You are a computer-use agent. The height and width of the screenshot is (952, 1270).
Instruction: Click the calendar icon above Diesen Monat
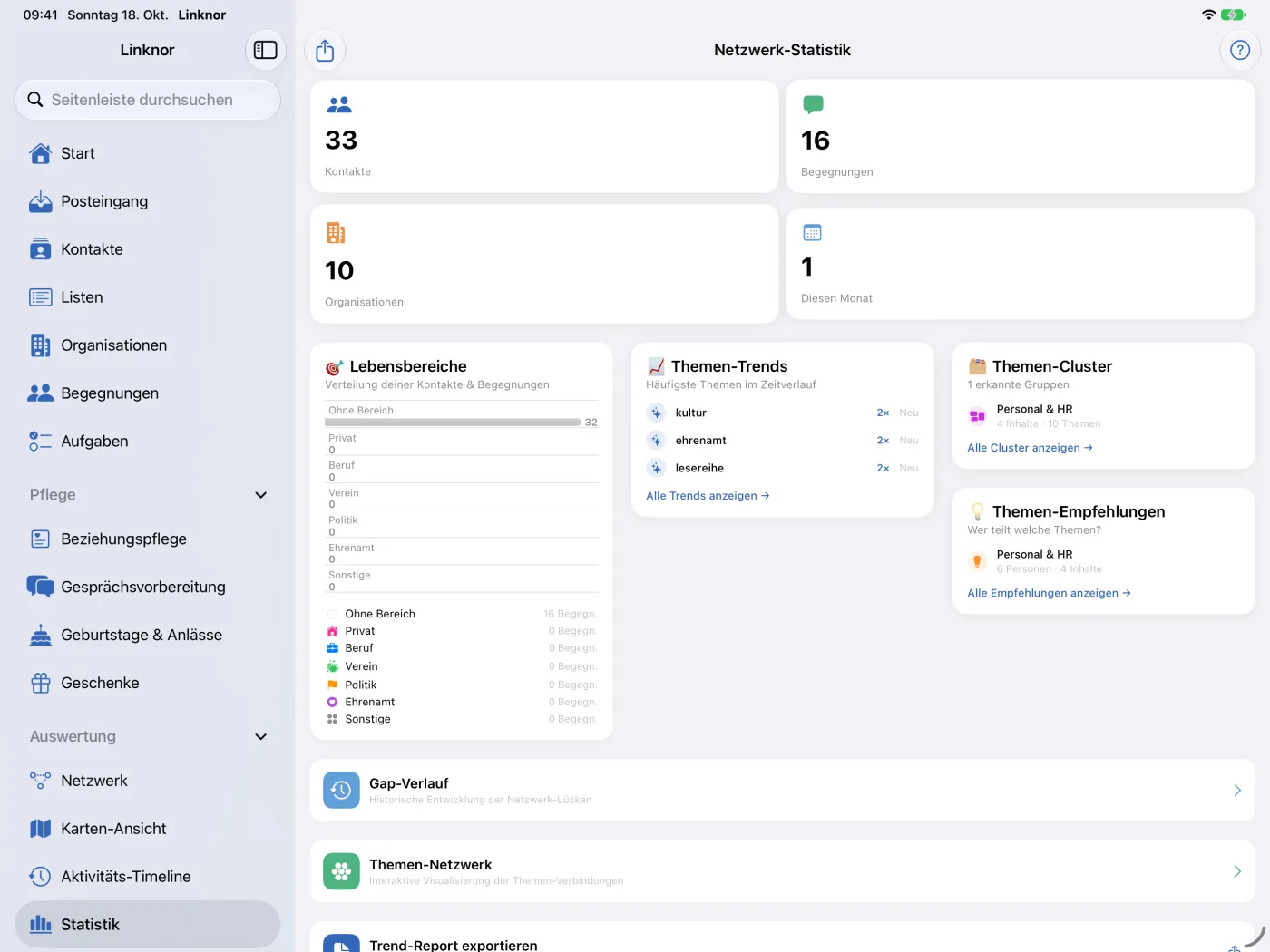(812, 233)
